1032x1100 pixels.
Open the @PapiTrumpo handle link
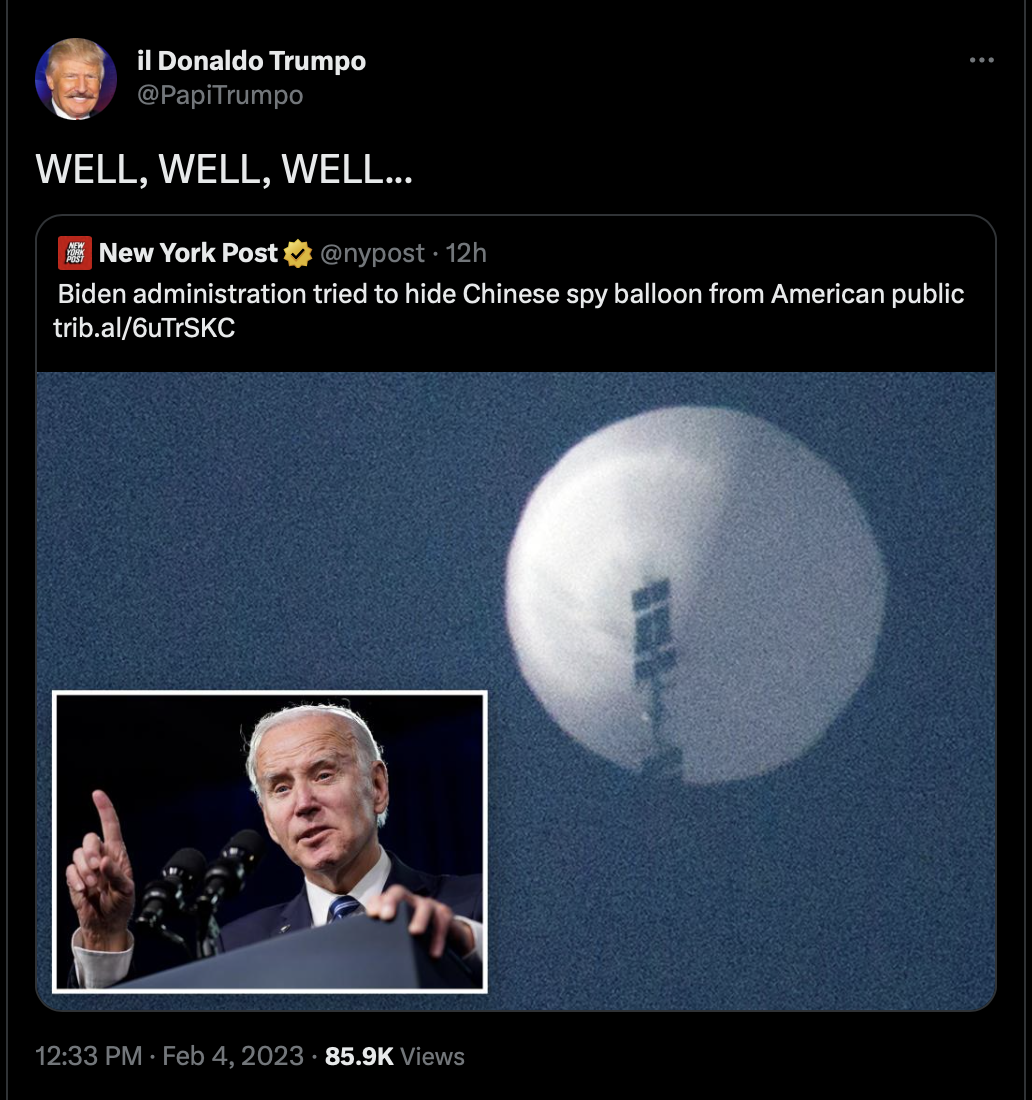[x=220, y=95]
